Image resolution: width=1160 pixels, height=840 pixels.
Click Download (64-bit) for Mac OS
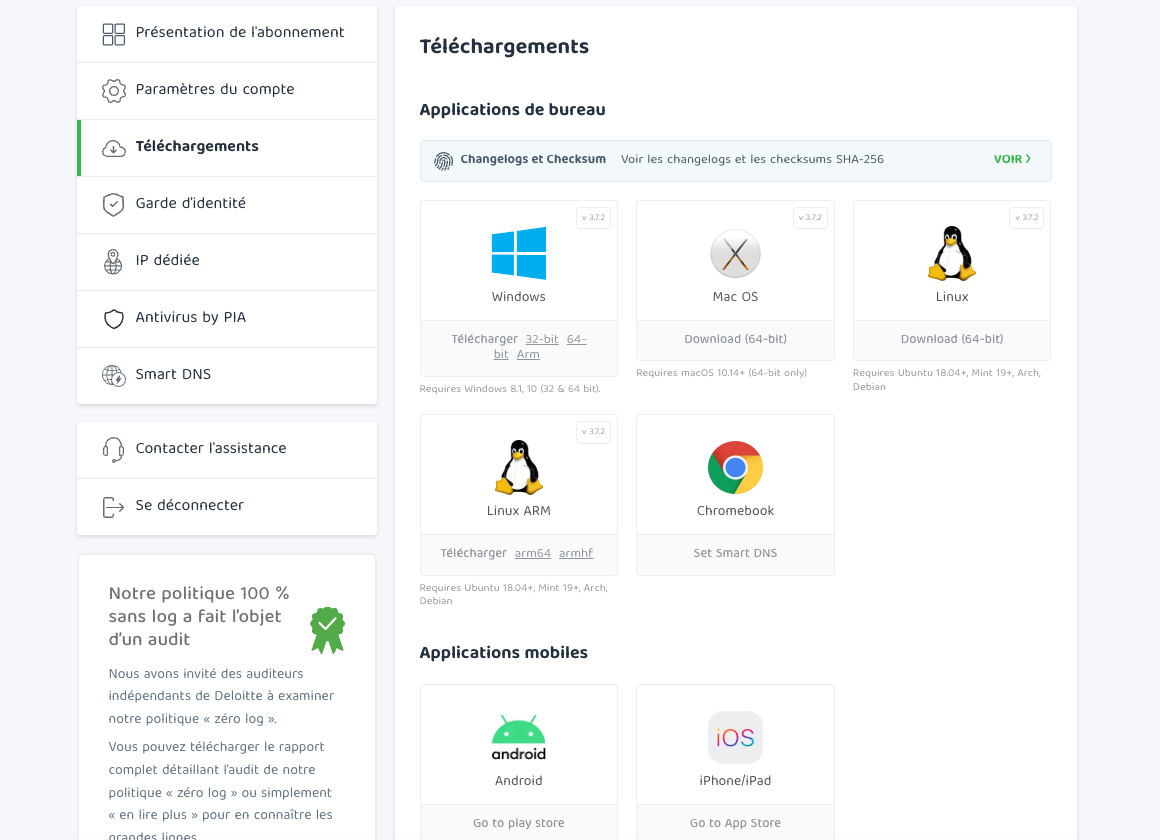tap(735, 339)
